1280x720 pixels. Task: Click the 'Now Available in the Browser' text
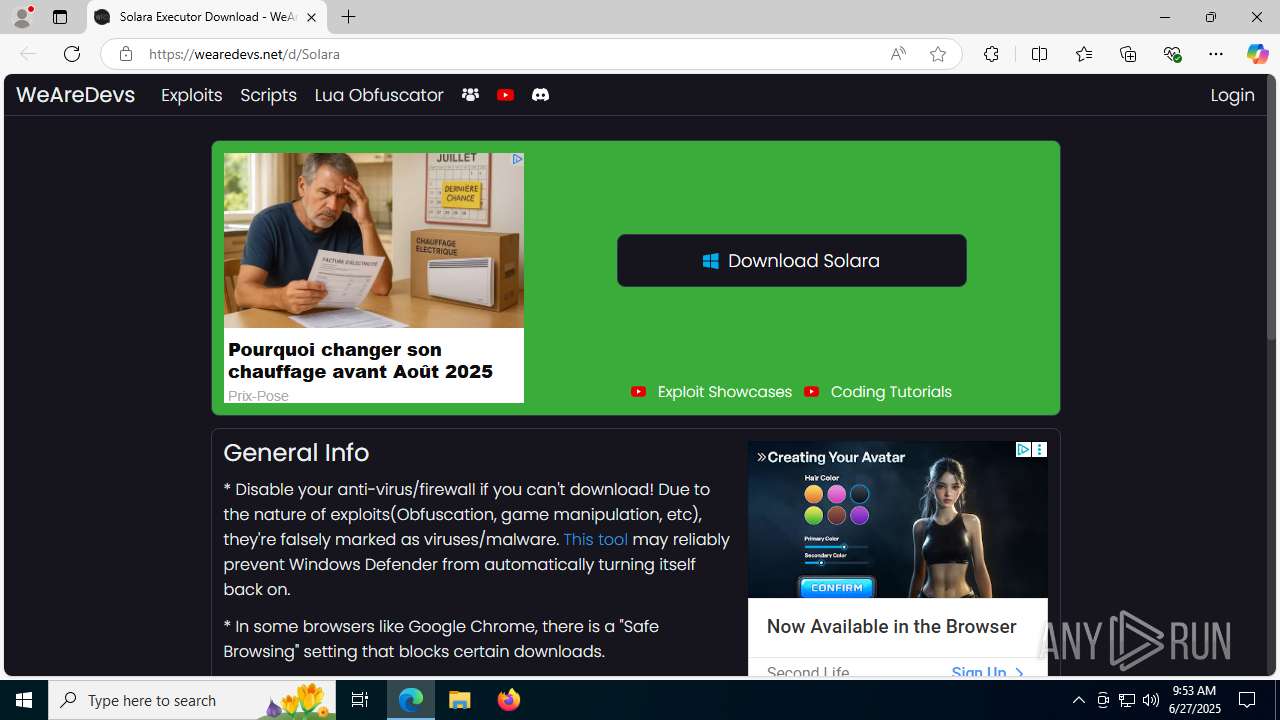891,627
